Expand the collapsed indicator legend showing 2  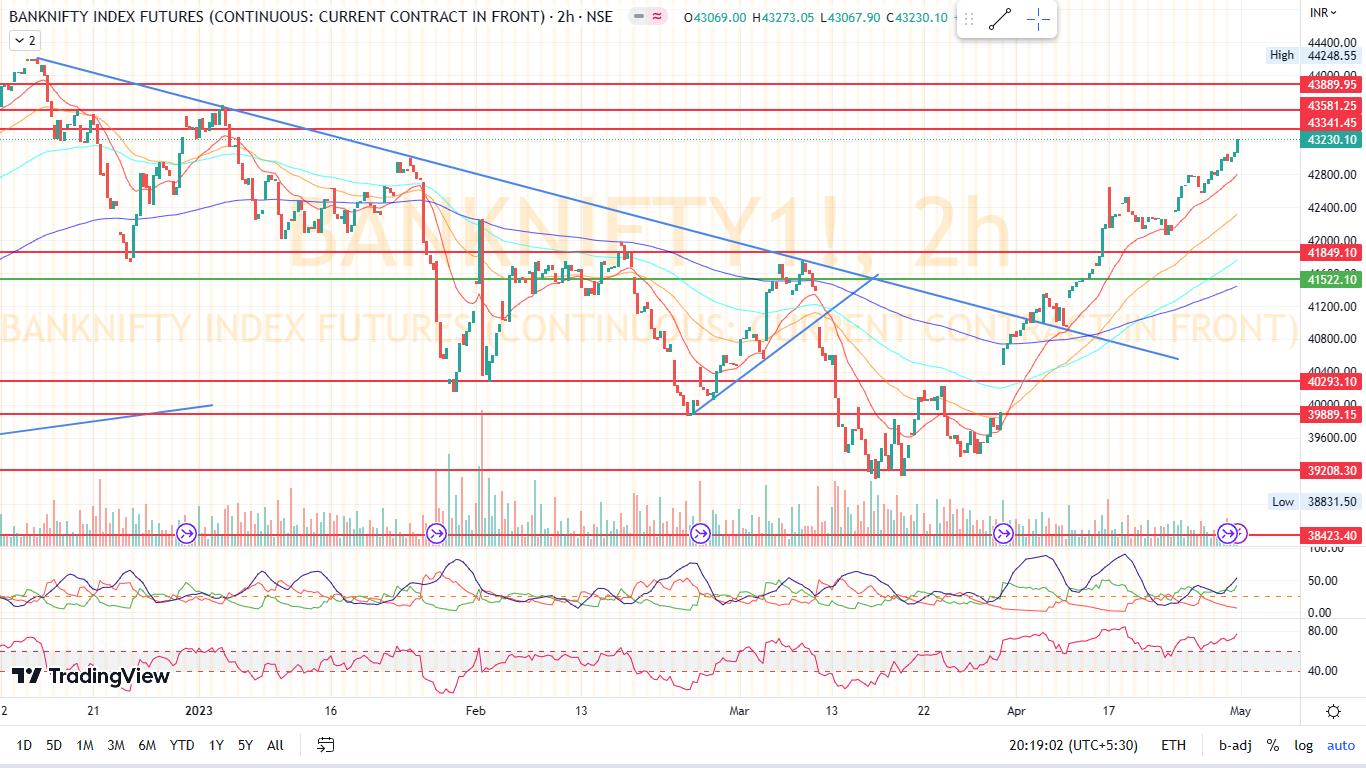[24, 40]
